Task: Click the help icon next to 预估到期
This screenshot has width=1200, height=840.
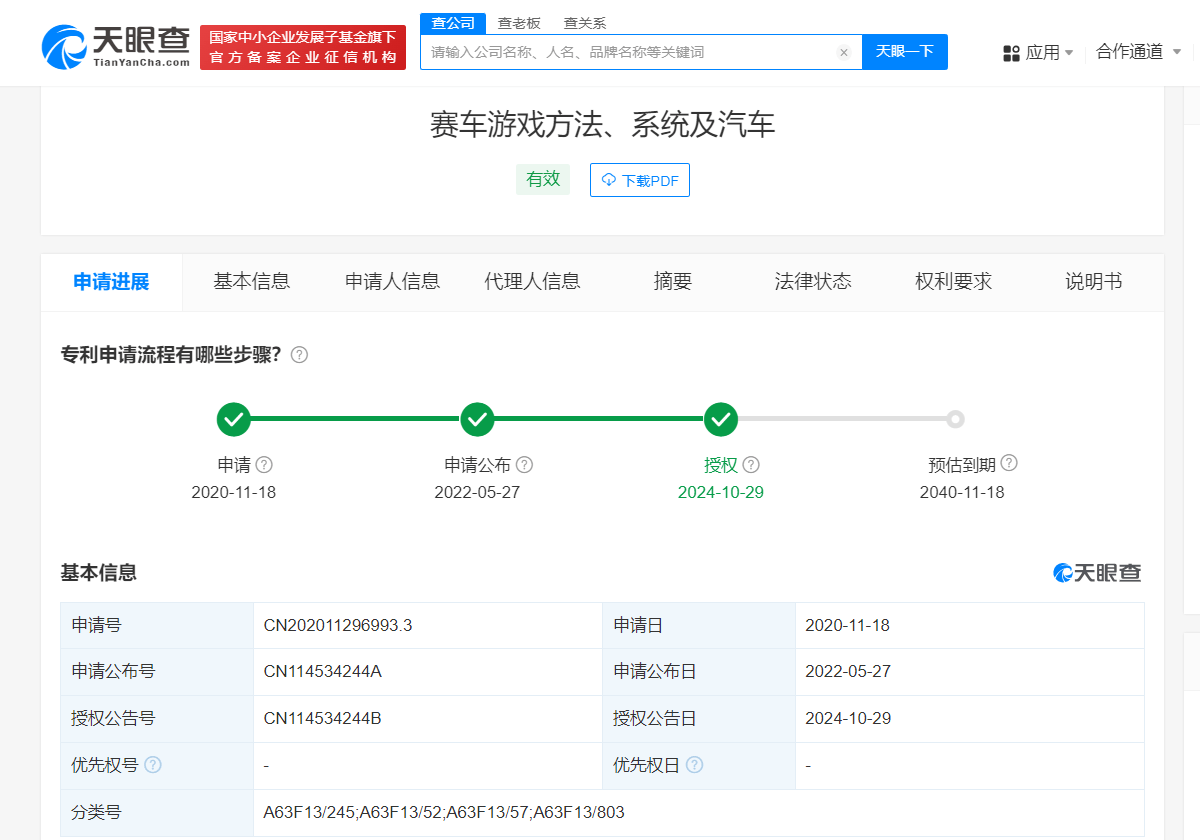Action: coord(1009,463)
